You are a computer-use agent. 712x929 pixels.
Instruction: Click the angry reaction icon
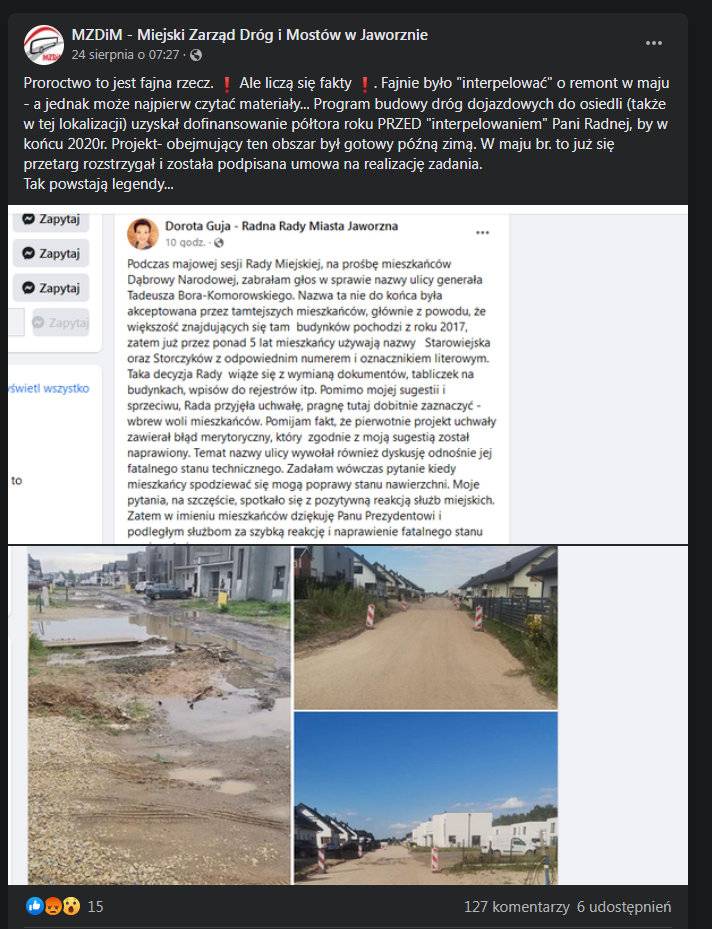(x=53, y=905)
